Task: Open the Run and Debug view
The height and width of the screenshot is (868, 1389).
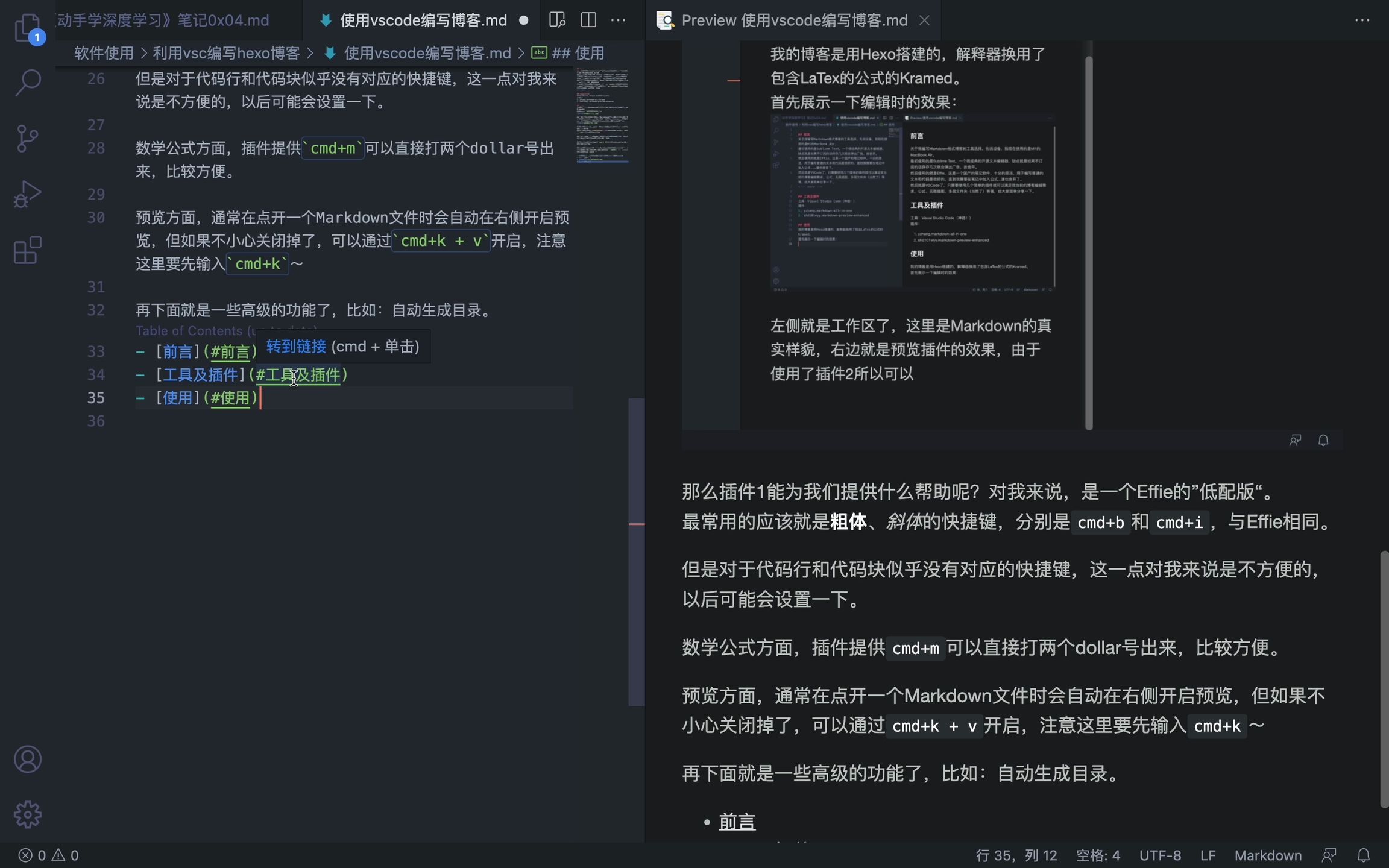Action: click(x=28, y=195)
